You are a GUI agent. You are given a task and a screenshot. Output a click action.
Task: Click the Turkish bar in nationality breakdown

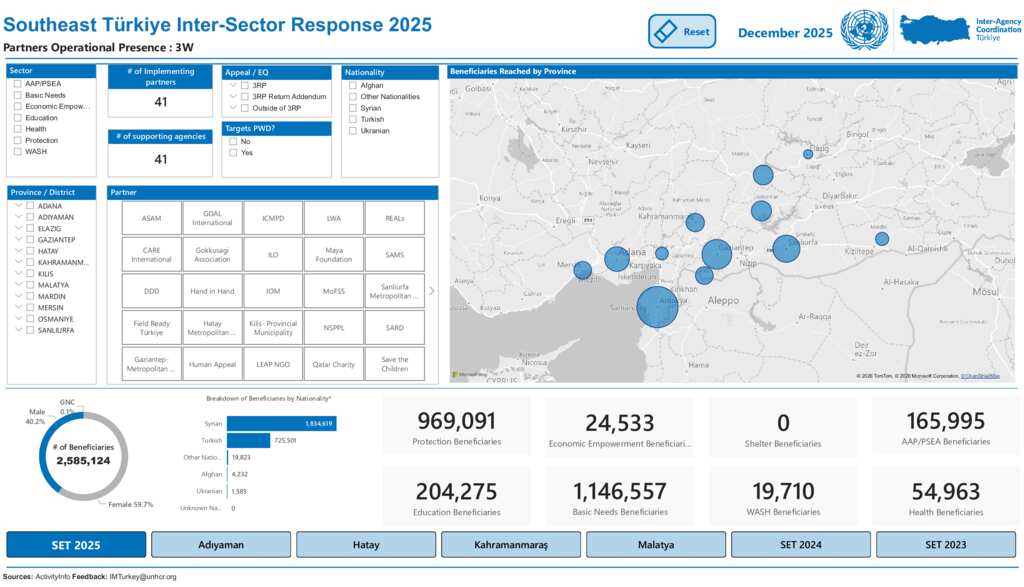(248, 441)
